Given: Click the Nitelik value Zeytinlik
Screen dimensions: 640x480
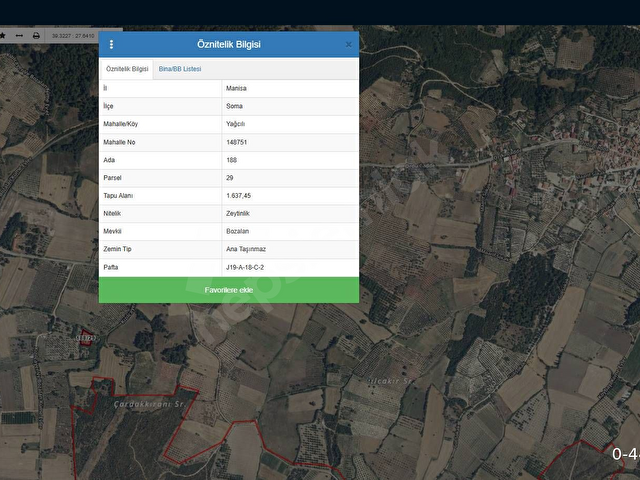Looking at the screenshot, I should pos(238,213).
